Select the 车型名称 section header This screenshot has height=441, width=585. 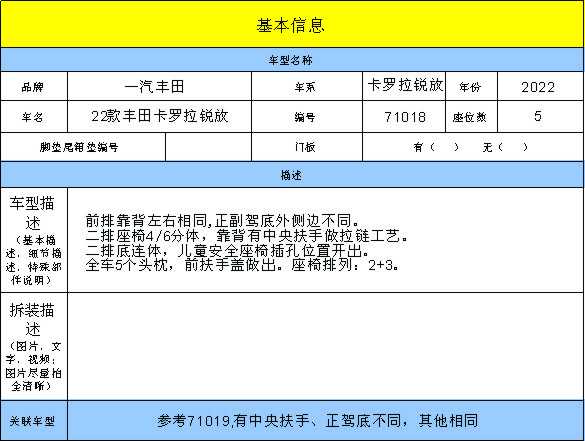[292, 60]
